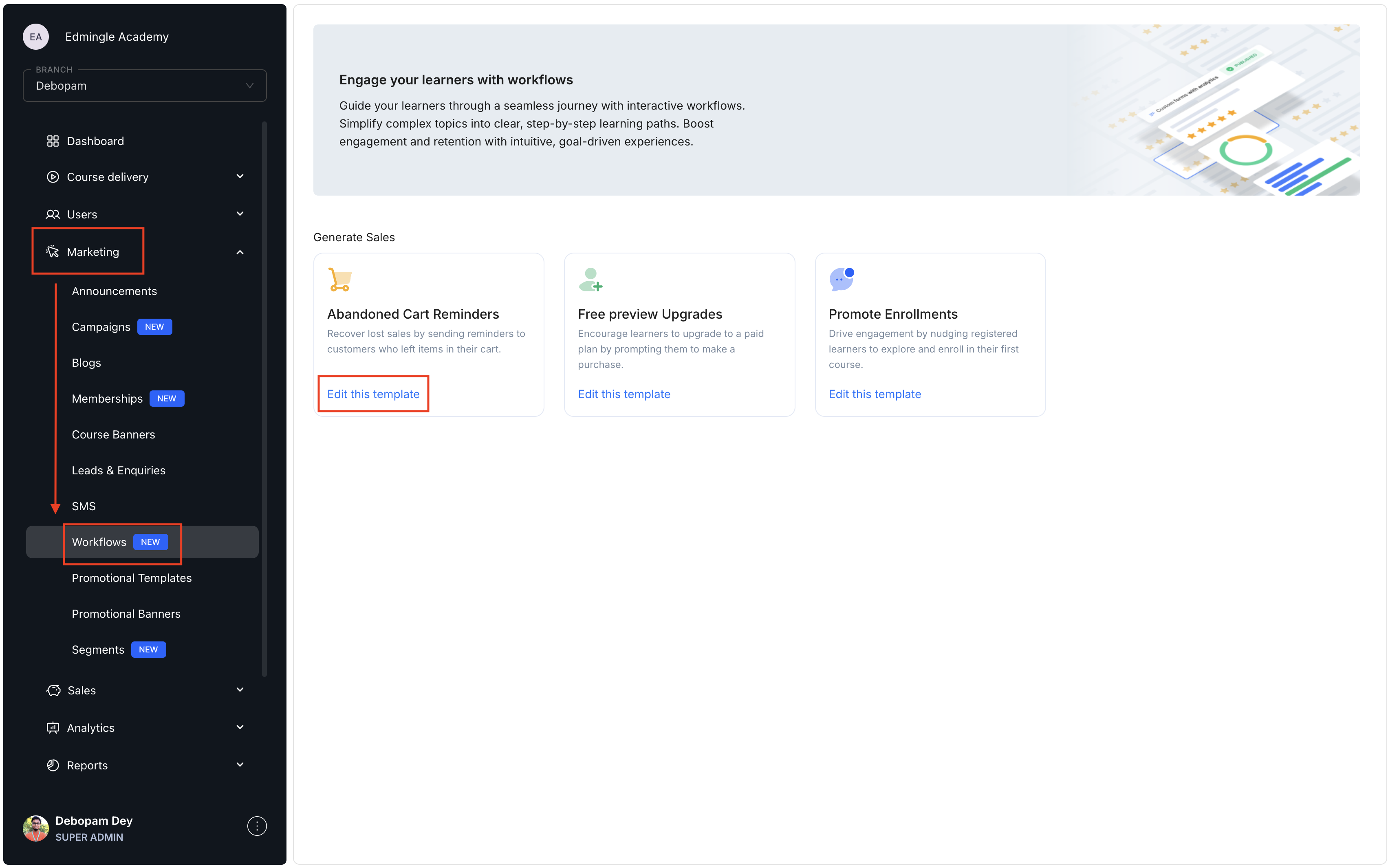Expand the Users section chevron
This screenshot has height=868, width=1388.
click(240, 214)
